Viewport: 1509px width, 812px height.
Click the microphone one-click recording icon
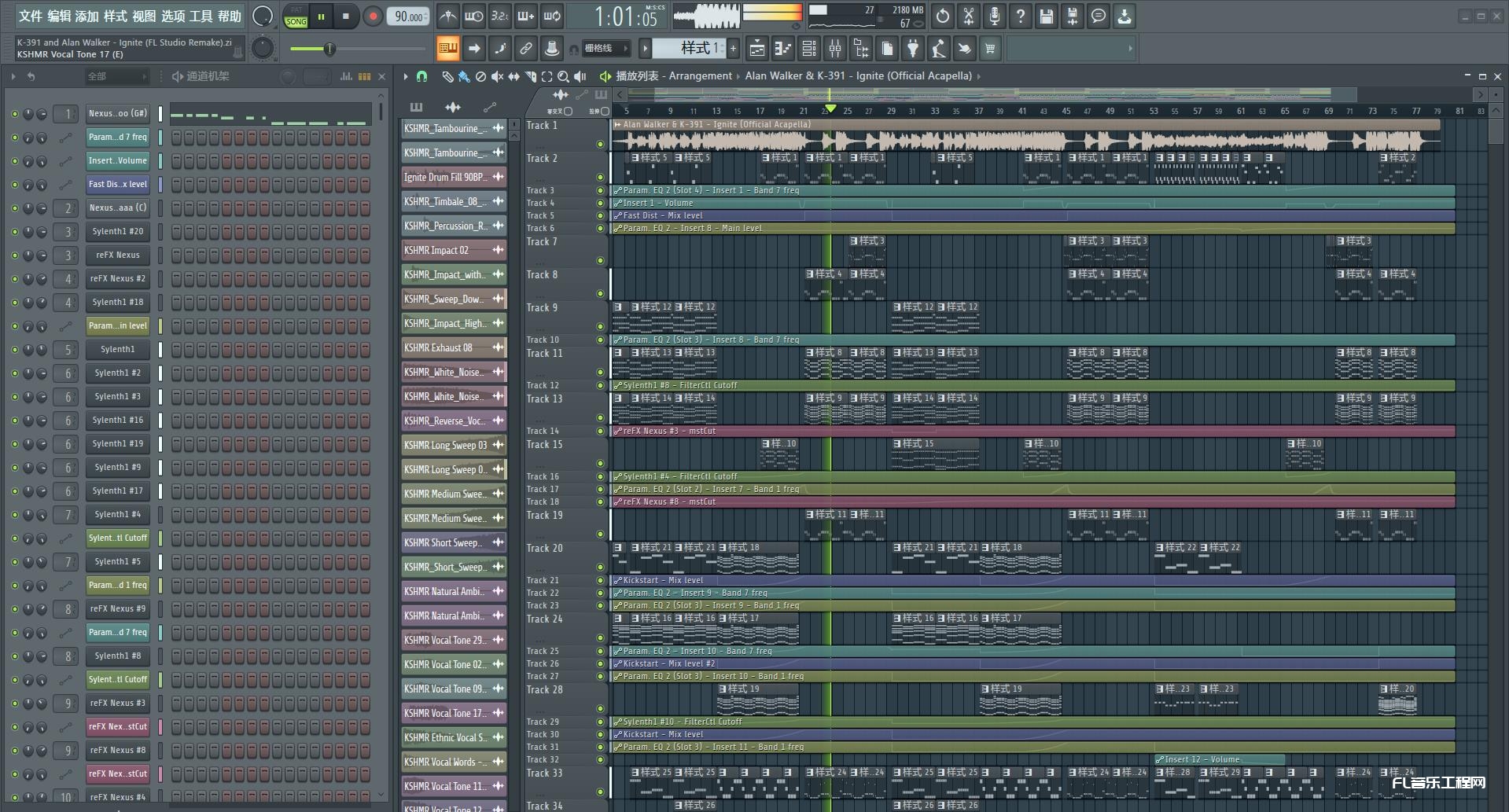995,16
